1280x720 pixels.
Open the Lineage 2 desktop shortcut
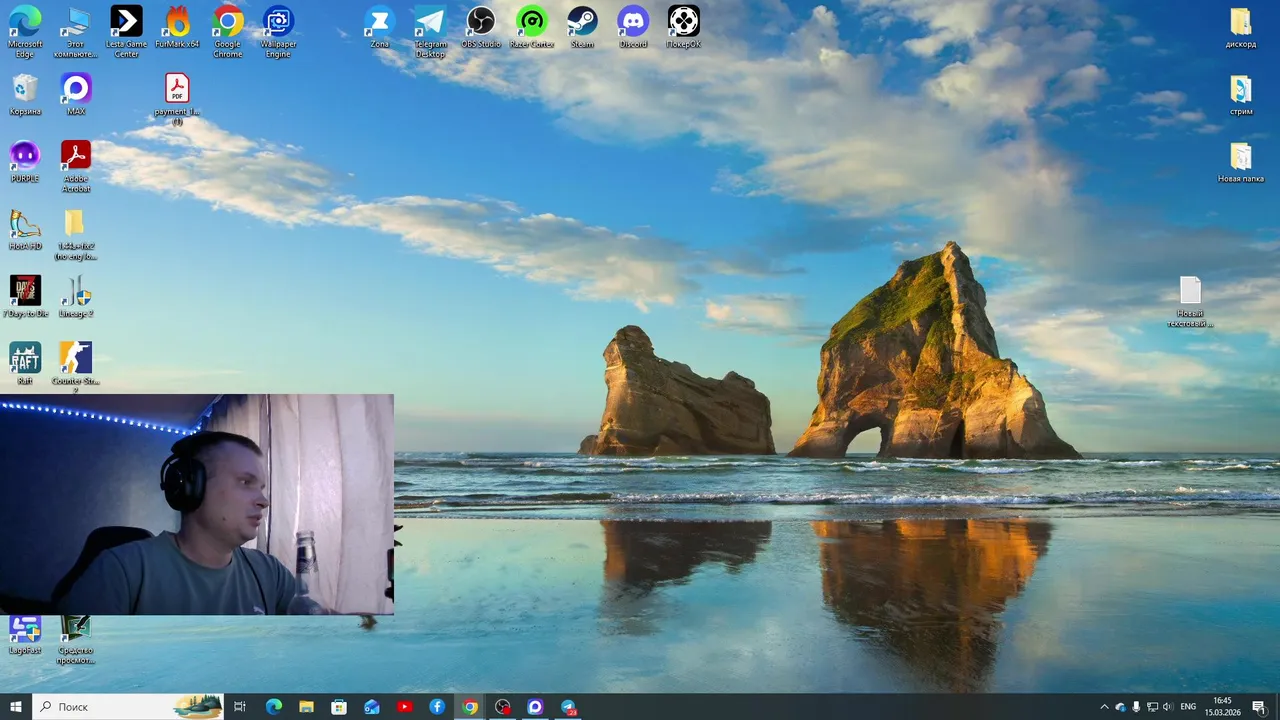[x=75, y=297]
